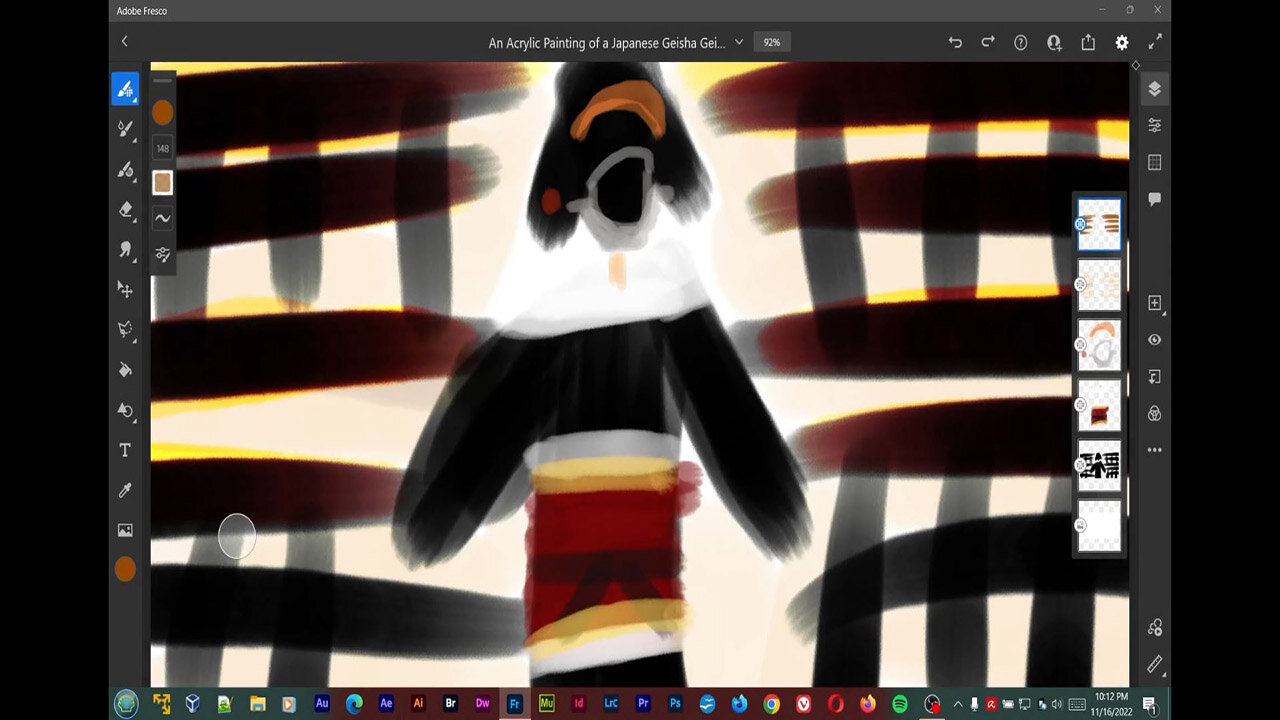
Task: Open the document title dropdown
Action: (x=739, y=42)
